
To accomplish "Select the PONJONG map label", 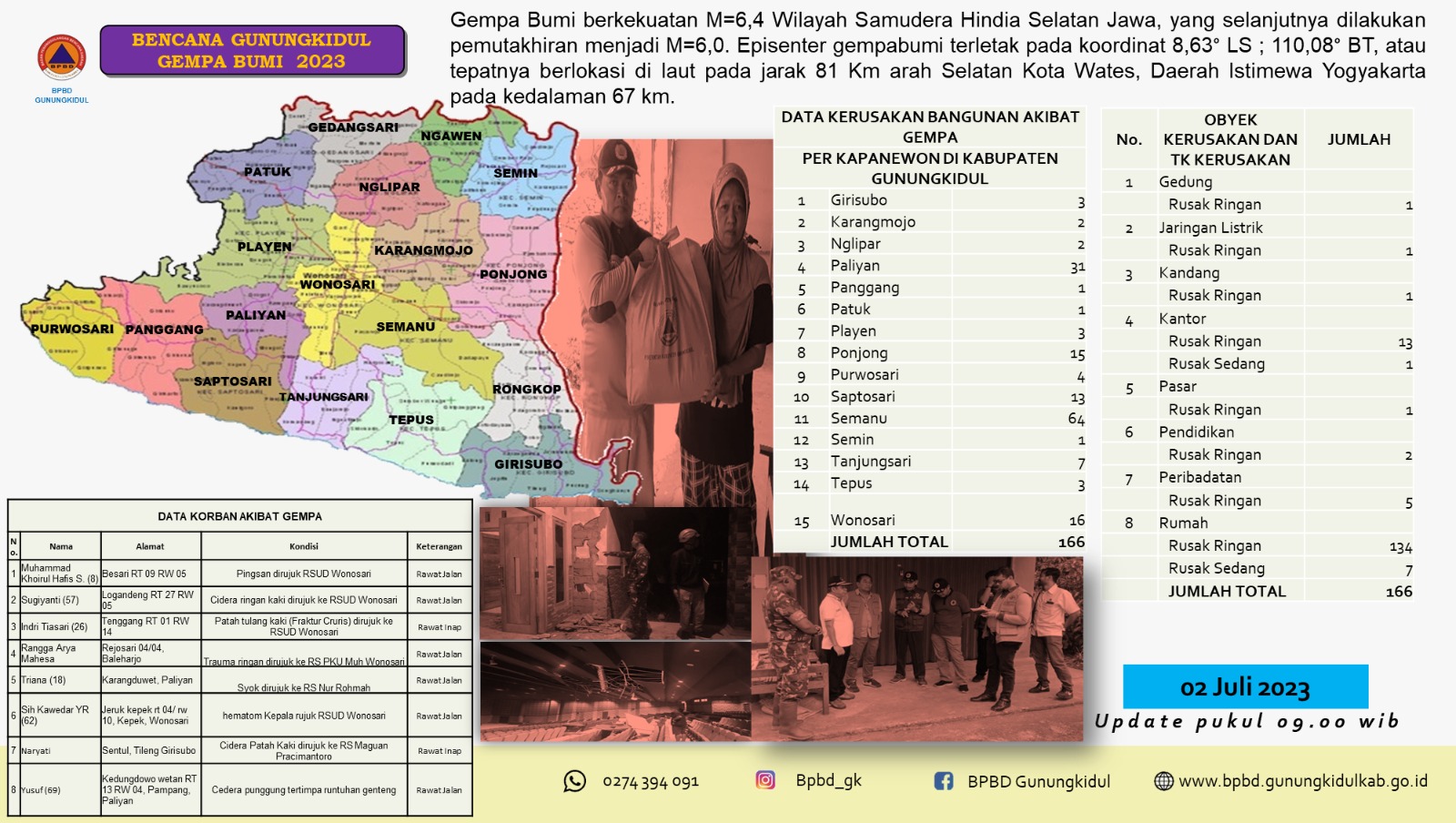I will pyautogui.click(x=513, y=274).
